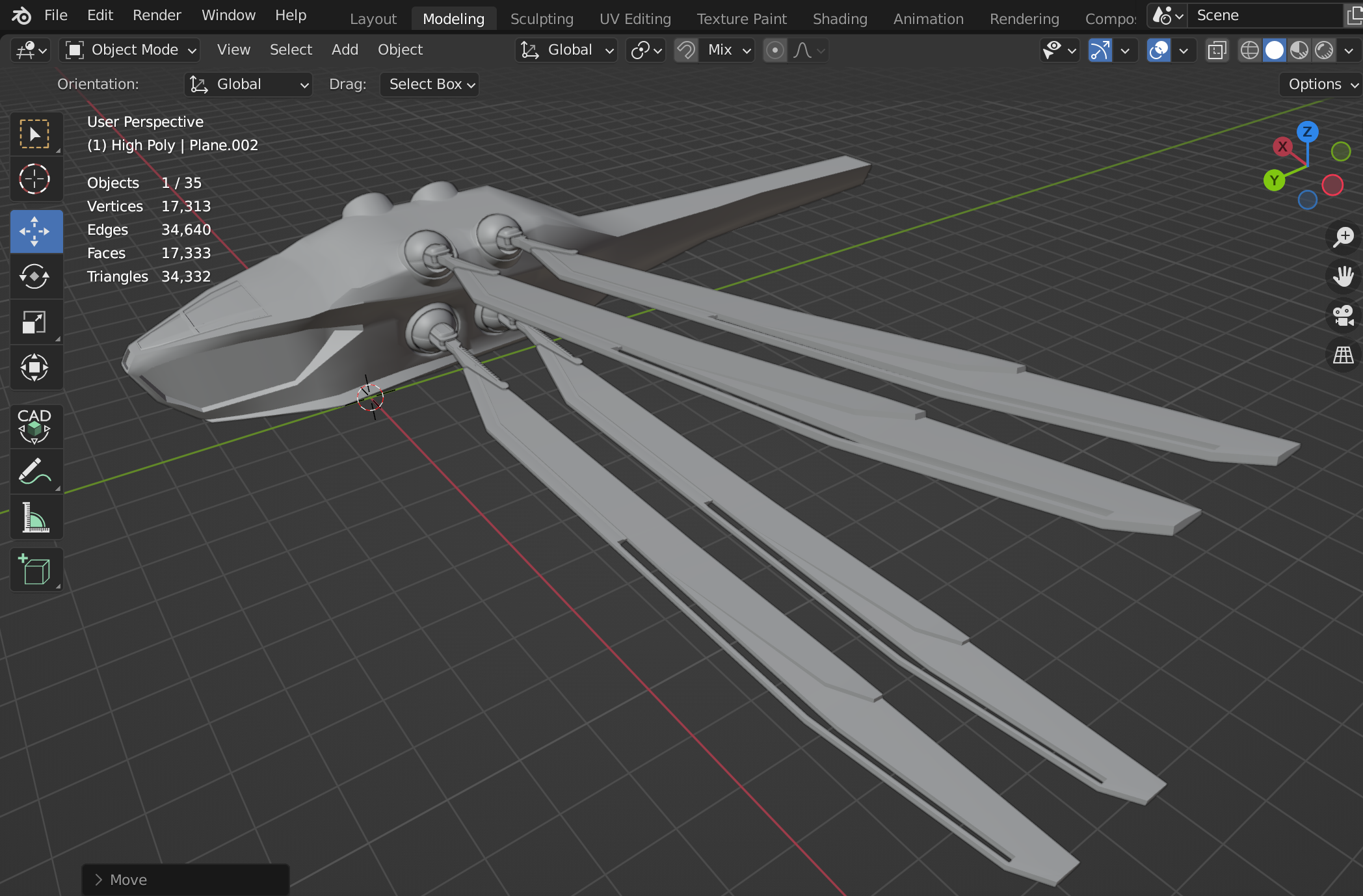Switch to the Sculpting workspace tab

pos(541,19)
